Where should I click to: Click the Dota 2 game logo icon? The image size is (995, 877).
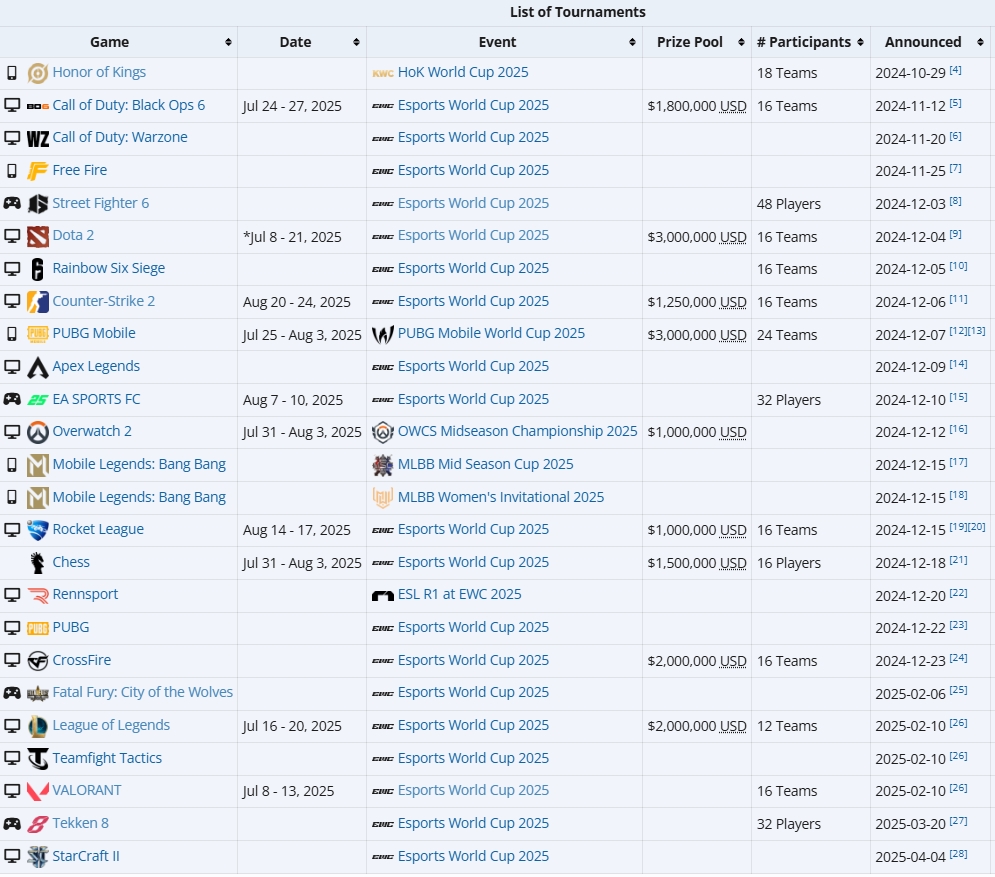pyautogui.click(x=38, y=236)
